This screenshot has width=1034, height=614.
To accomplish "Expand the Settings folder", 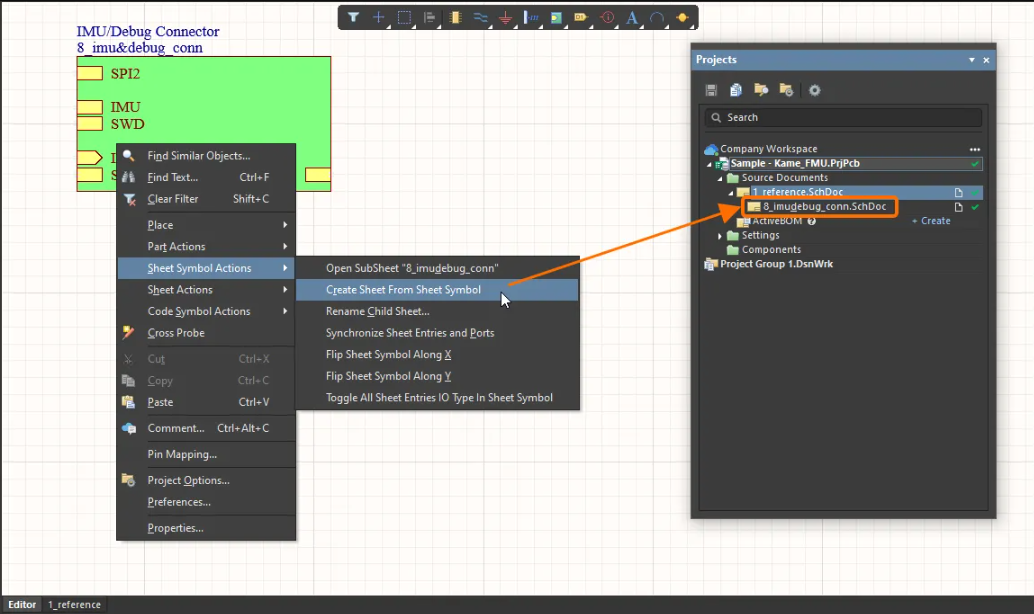I will point(720,235).
